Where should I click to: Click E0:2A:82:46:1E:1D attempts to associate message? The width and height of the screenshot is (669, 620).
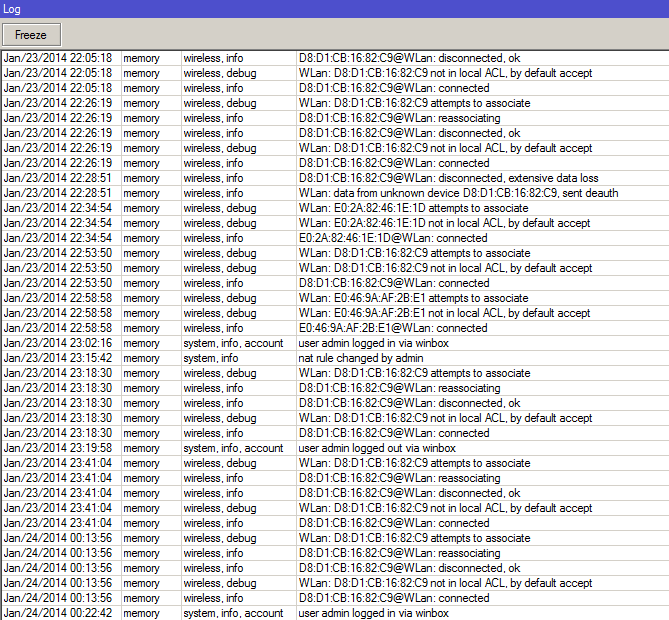tap(413, 208)
